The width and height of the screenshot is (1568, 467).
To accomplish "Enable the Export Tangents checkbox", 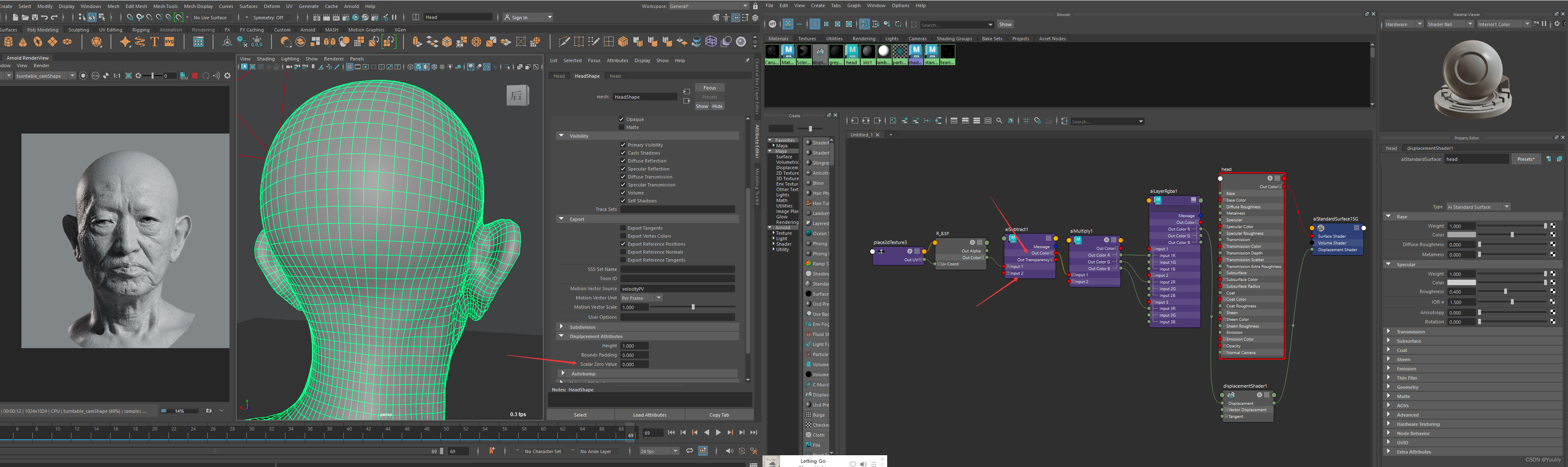I will coord(623,228).
